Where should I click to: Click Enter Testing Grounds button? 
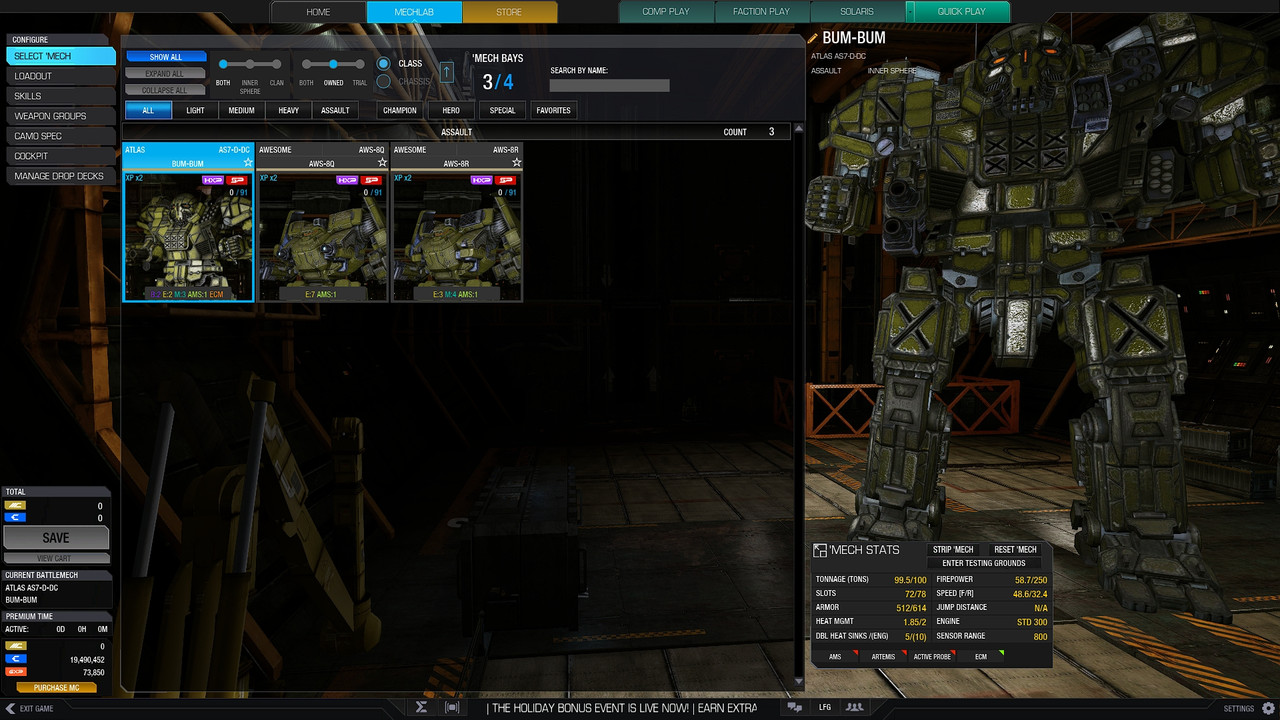(983, 563)
